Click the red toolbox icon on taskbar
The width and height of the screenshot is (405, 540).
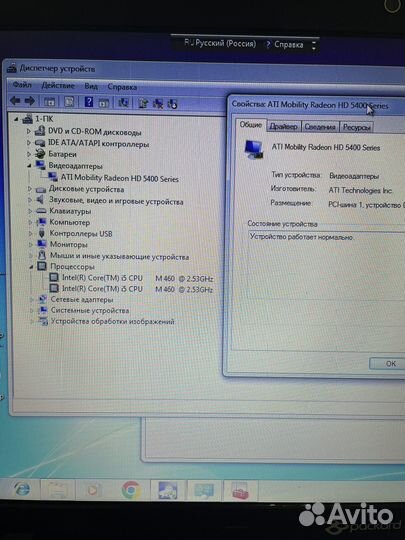240,490
